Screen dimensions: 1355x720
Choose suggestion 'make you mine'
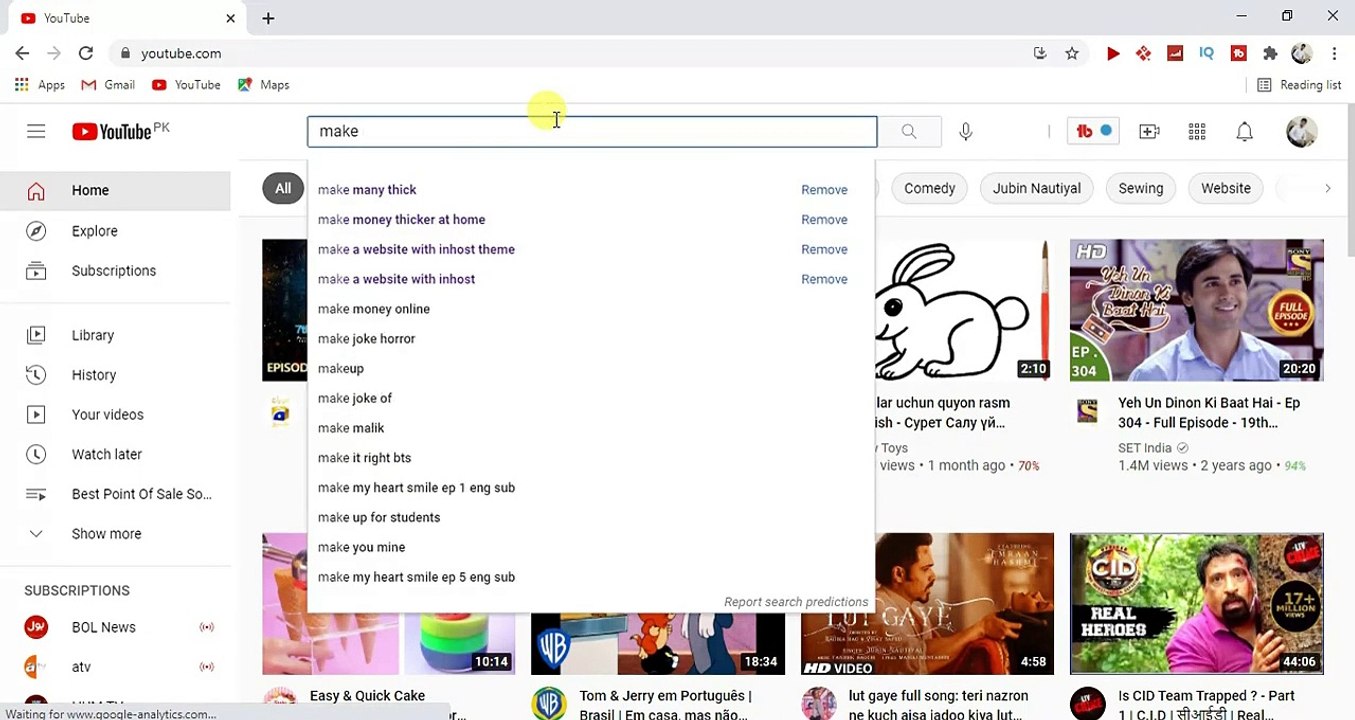(x=591, y=548)
